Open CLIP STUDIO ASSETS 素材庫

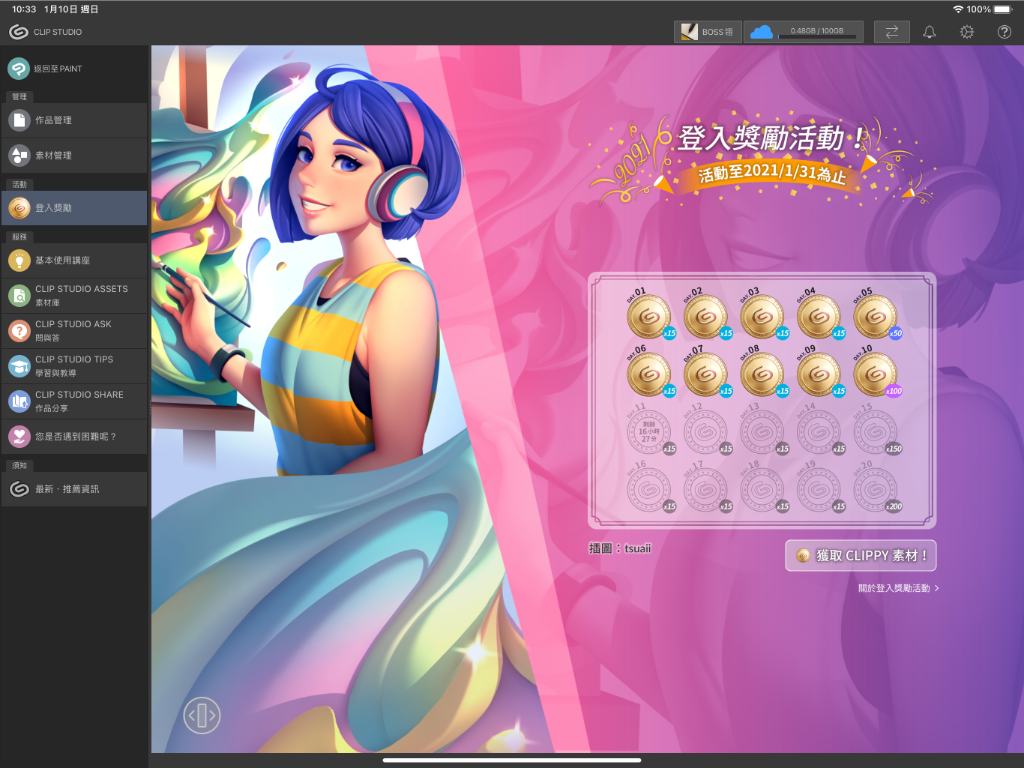coord(74,295)
